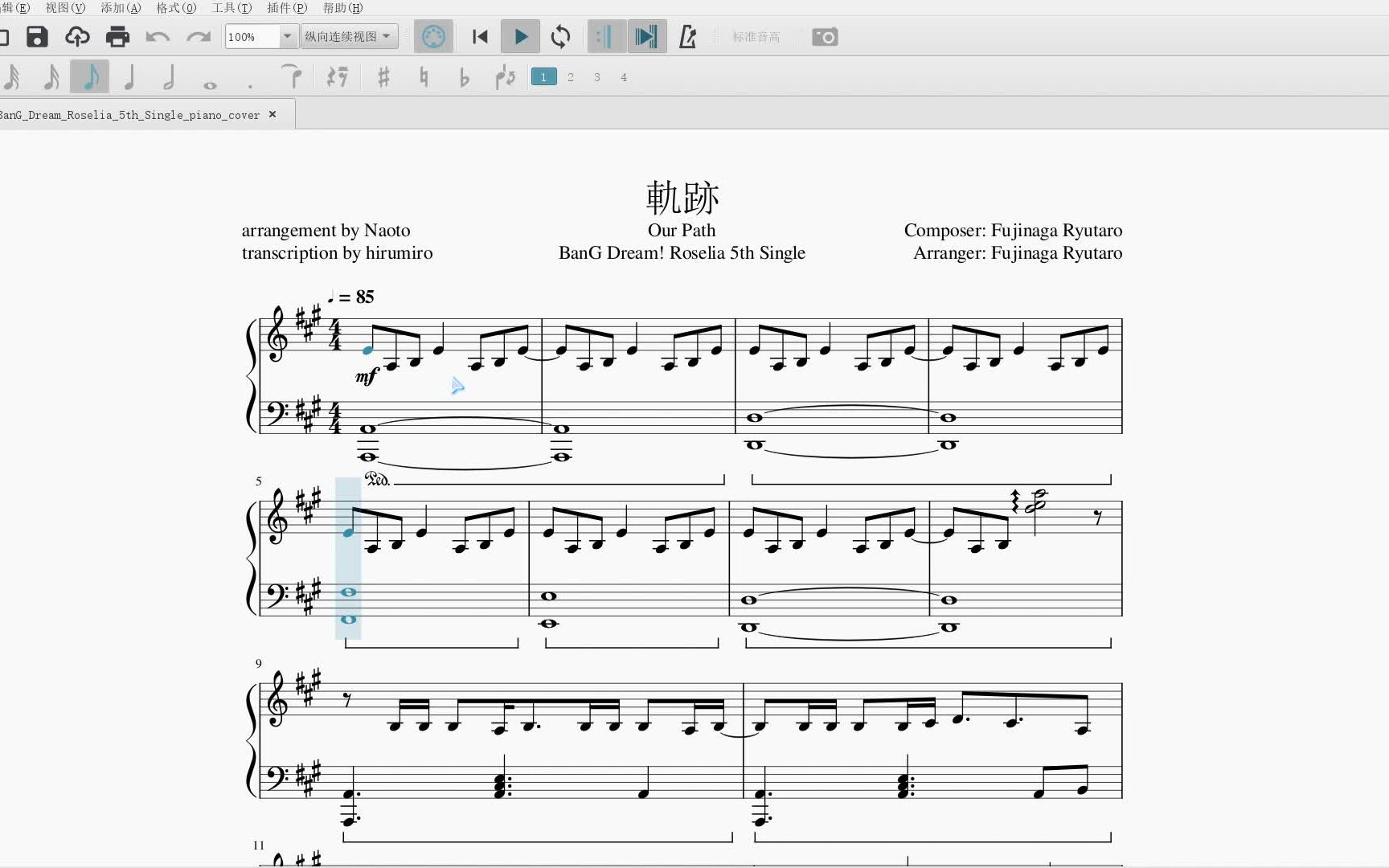Apply a tie to the note
The image size is (1389, 868).
[x=292, y=77]
